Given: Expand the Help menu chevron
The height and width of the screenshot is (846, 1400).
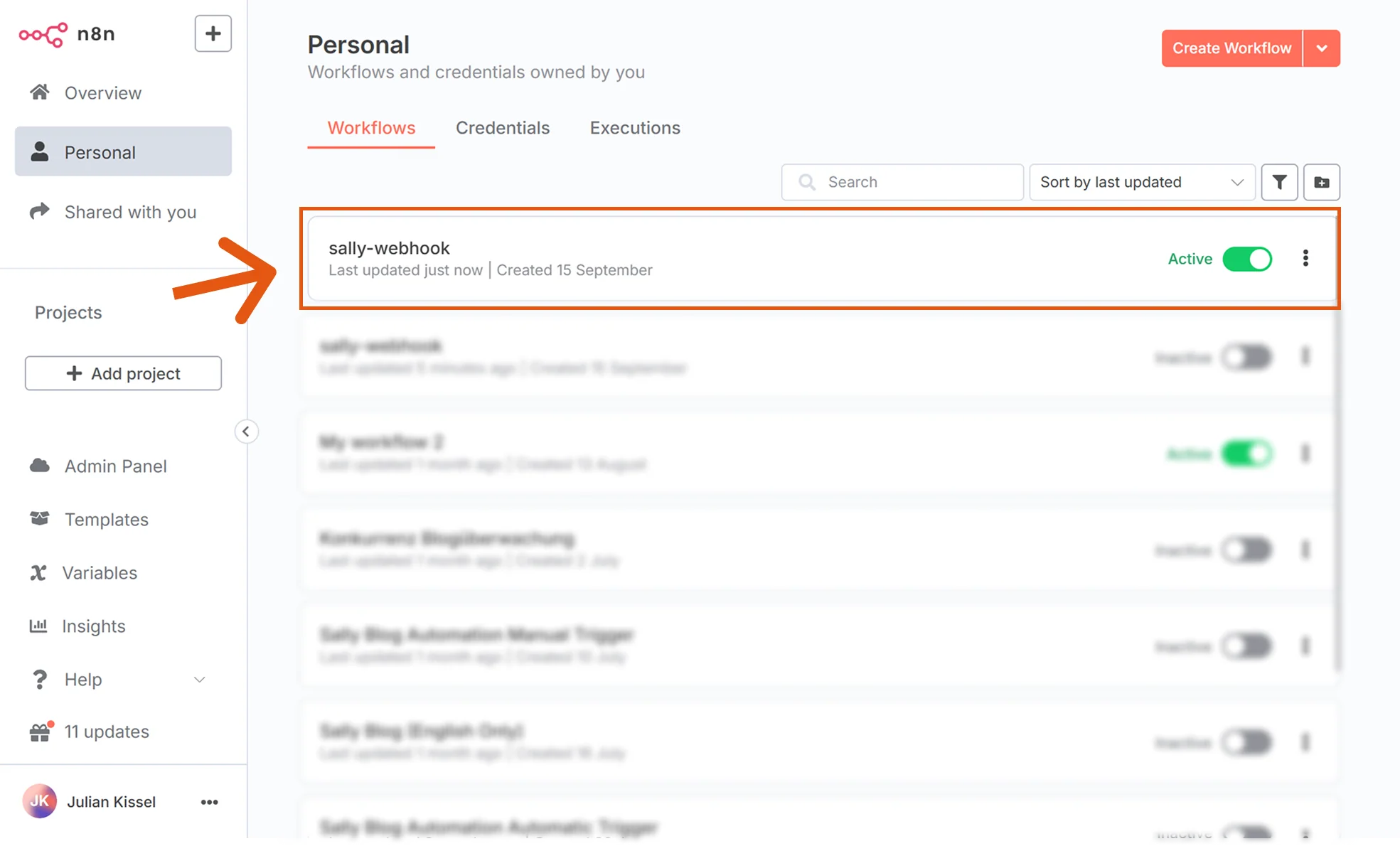Looking at the screenshot, I should click(x=200, y=680).
